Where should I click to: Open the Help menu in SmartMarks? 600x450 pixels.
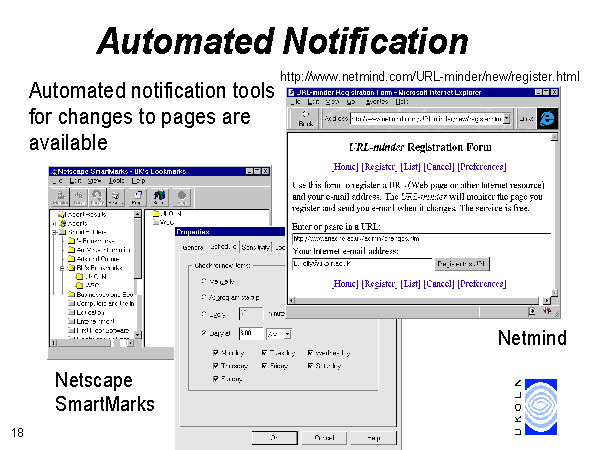(139, 181)
